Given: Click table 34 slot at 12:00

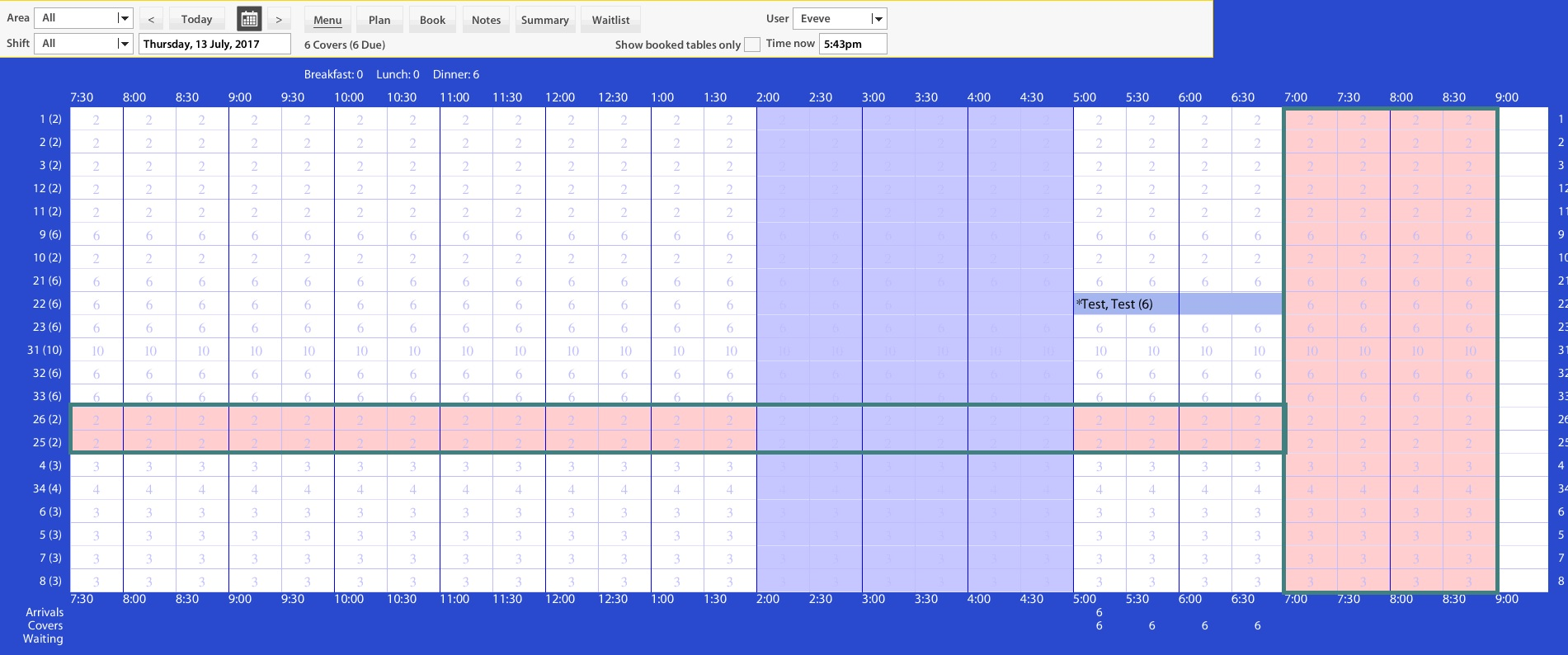Looking at the screenshot, I should (572, 489).
